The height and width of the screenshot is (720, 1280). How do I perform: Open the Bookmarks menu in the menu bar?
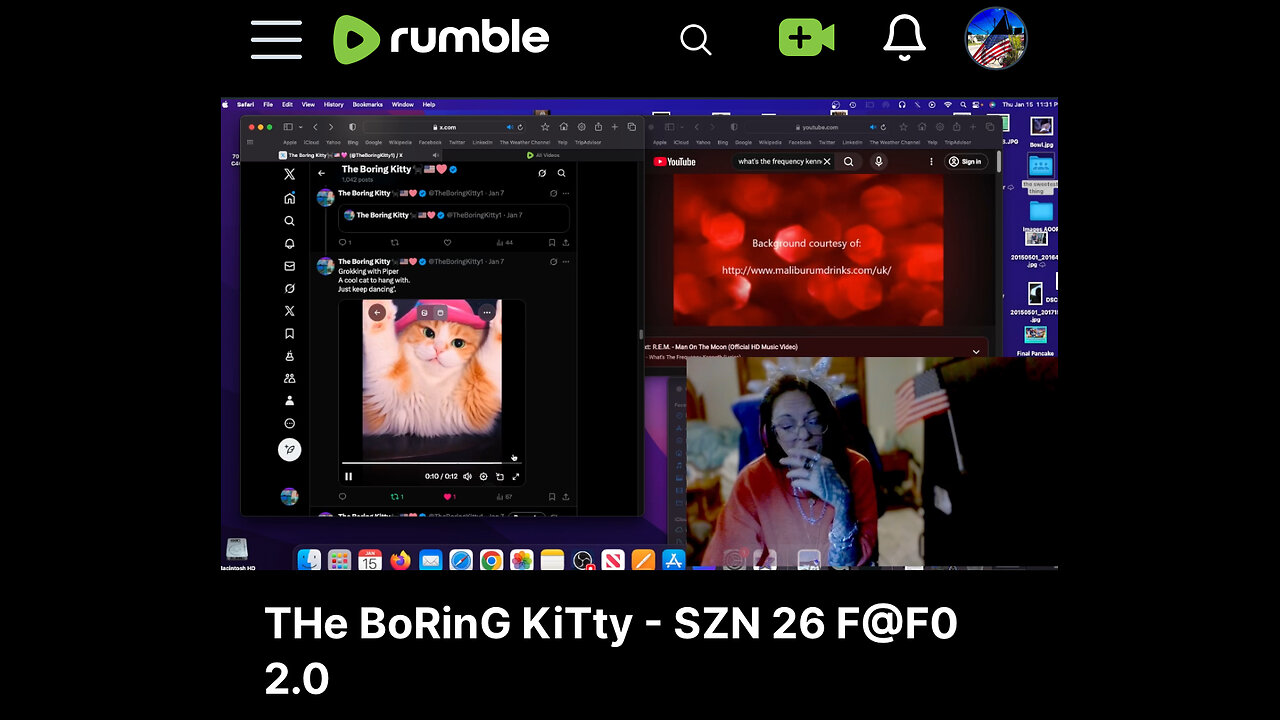coord(367,104)
